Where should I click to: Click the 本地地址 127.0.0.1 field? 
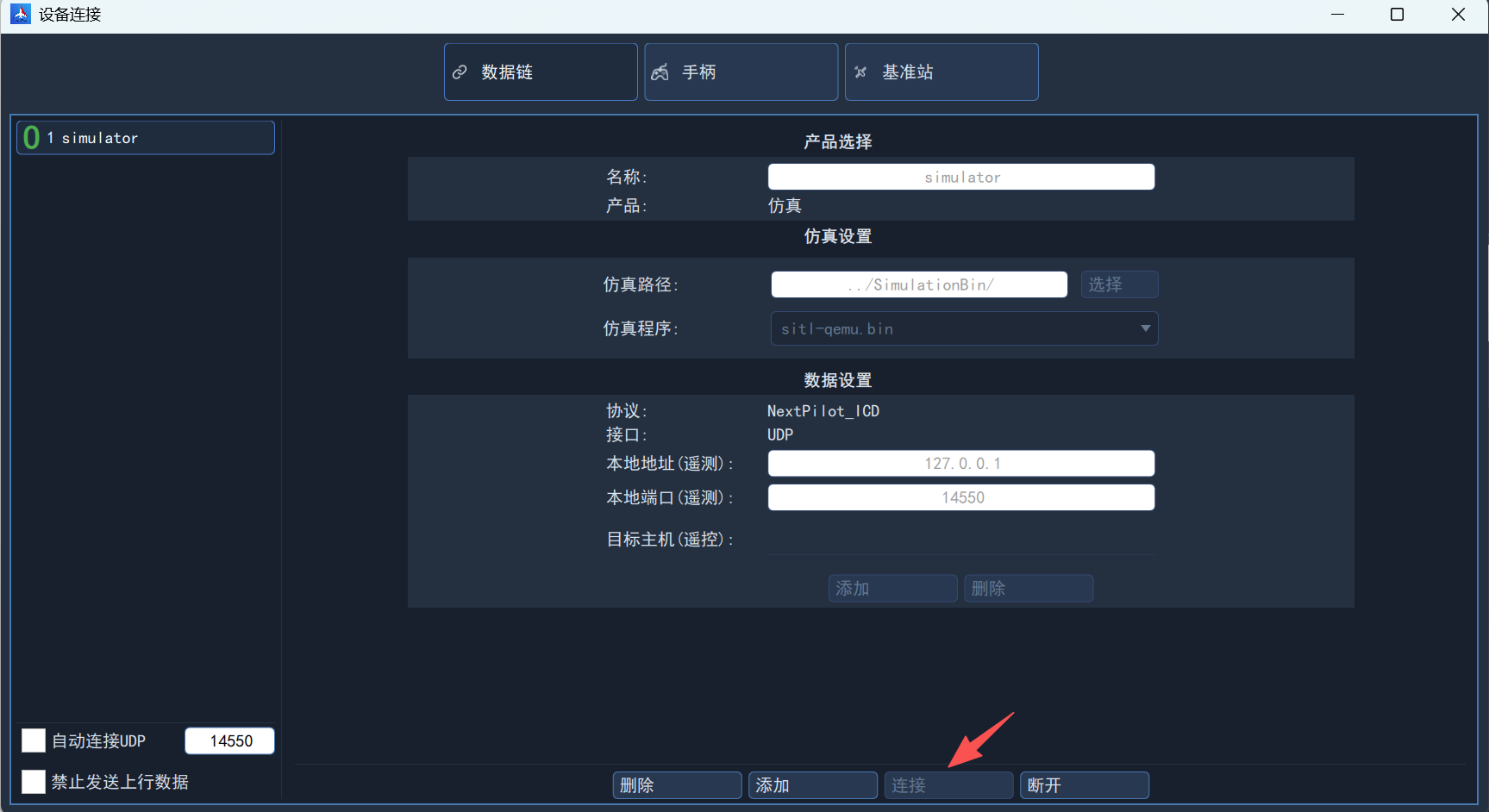coord(961,464)
